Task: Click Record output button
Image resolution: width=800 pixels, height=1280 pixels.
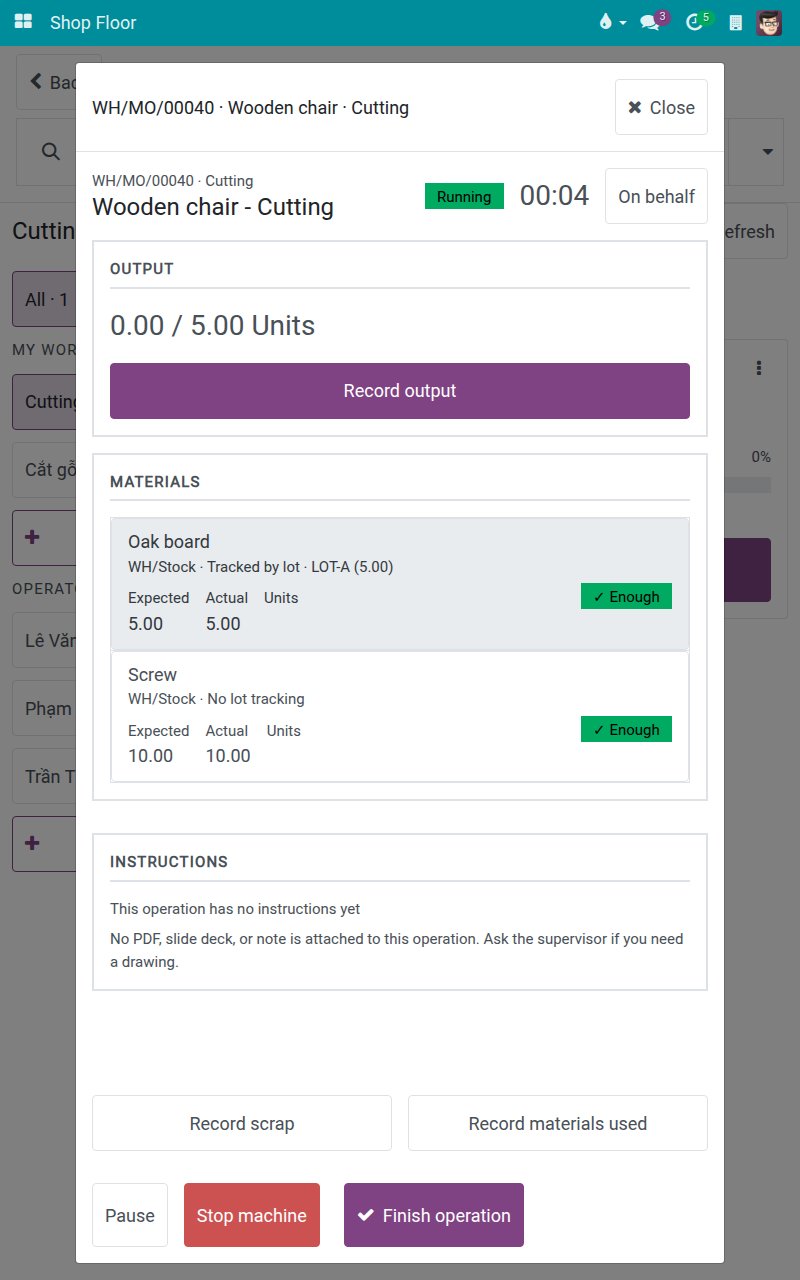Action: click(400, 391)
